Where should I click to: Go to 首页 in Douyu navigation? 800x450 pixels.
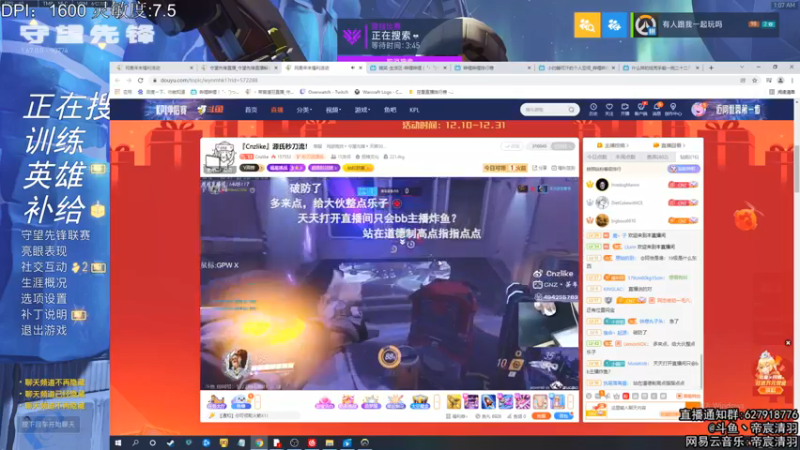(251, 110)
